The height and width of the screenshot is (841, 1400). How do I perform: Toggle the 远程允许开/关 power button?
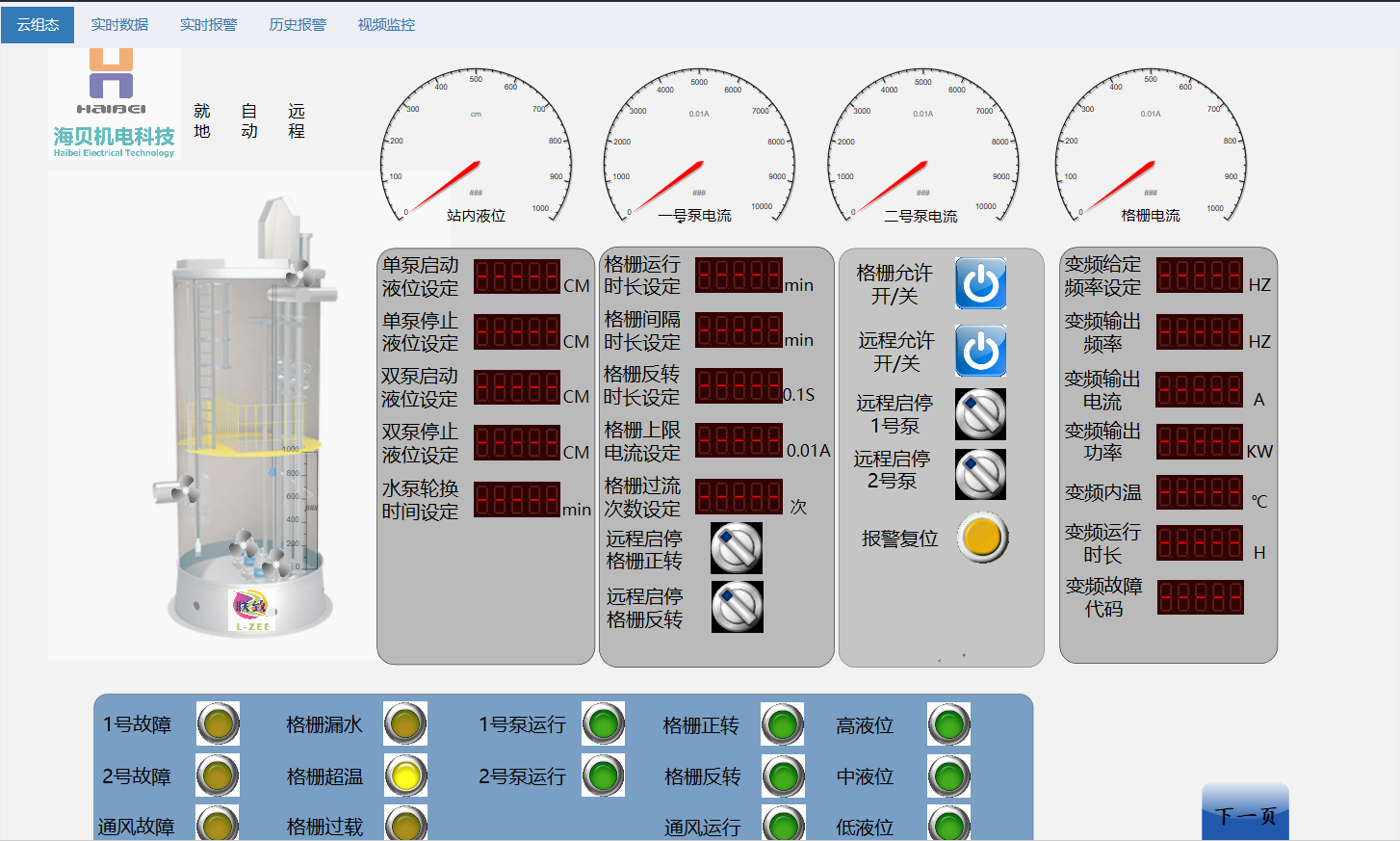(x=980, y=351)
